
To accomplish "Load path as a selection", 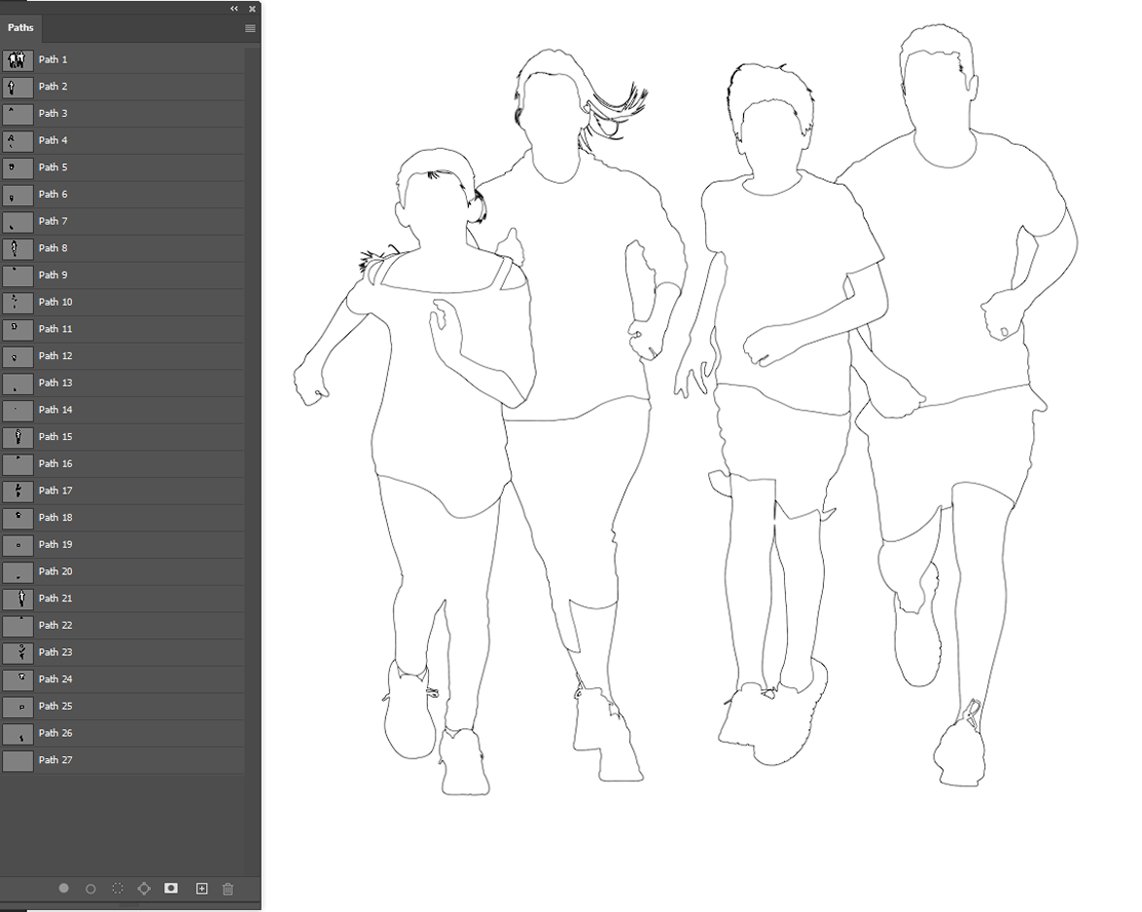I will click(118, 888).
